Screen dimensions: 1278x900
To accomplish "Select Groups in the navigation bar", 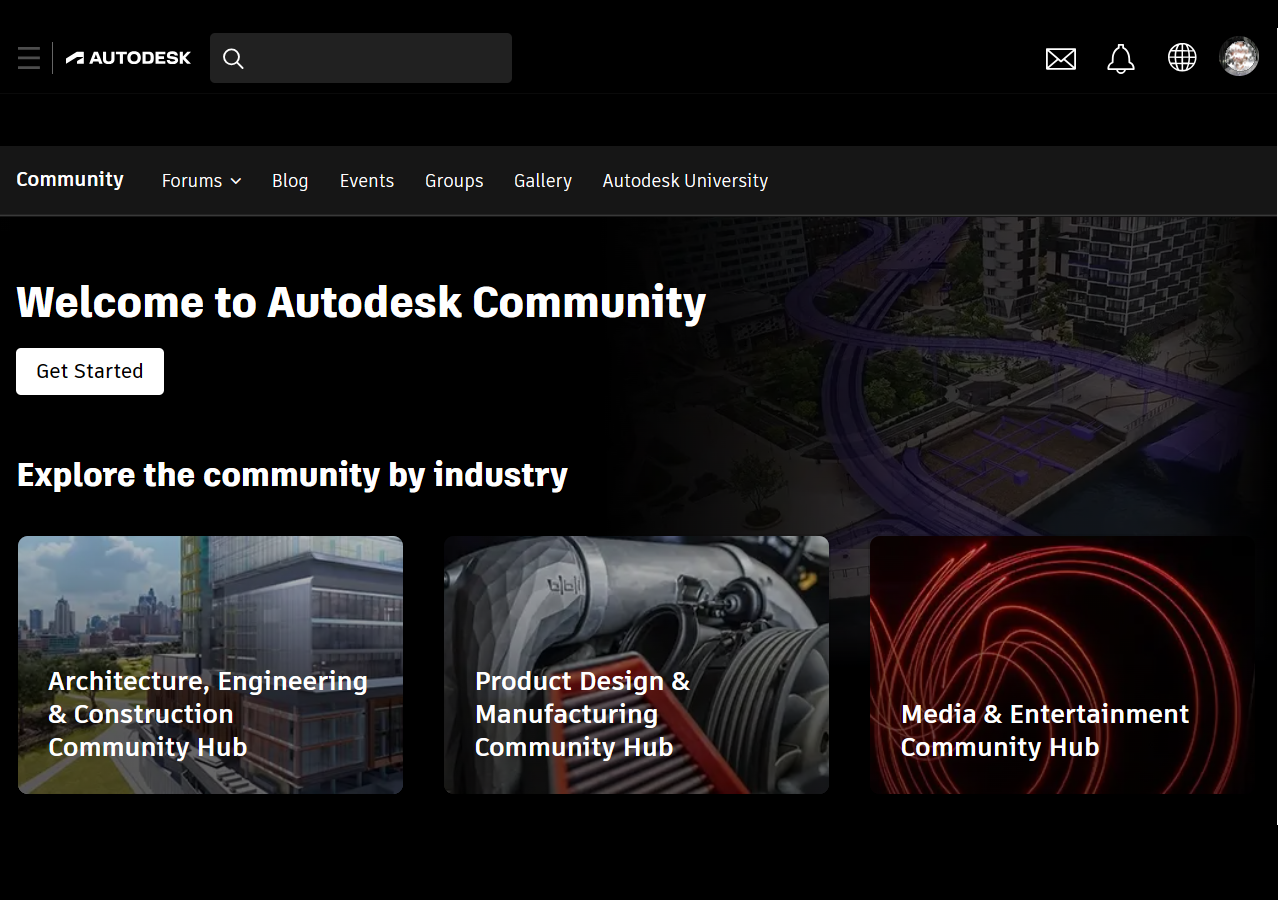I will point(454,181).
